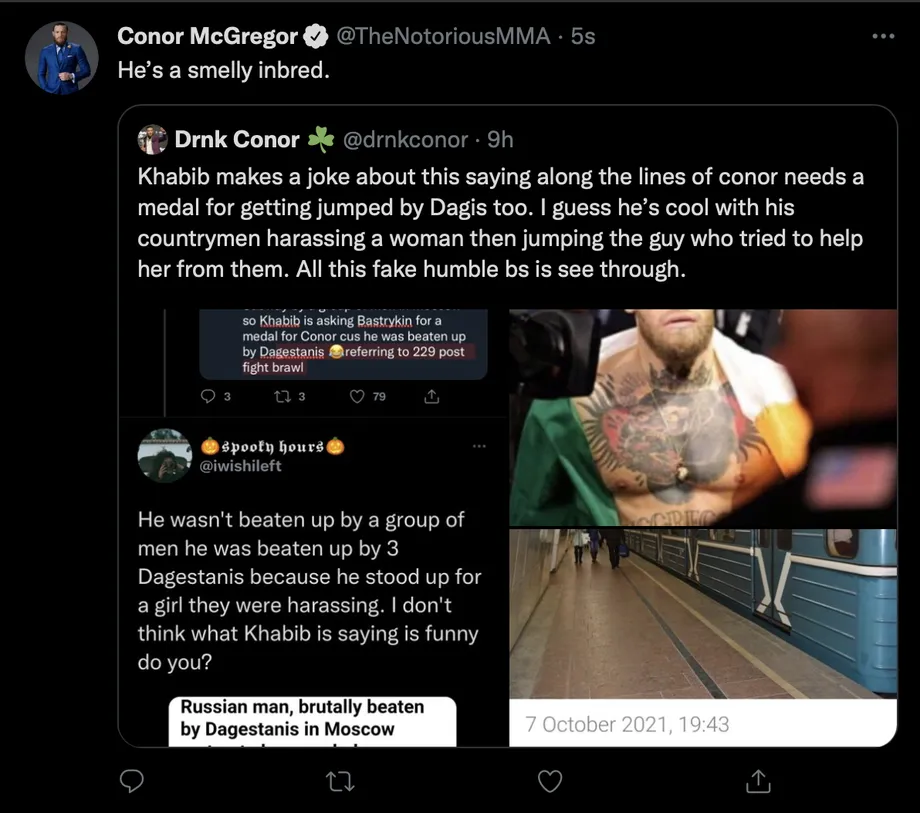920x813 pixels.
Task: Open Conor McGregor's profile picture
Action: (62, 58)
